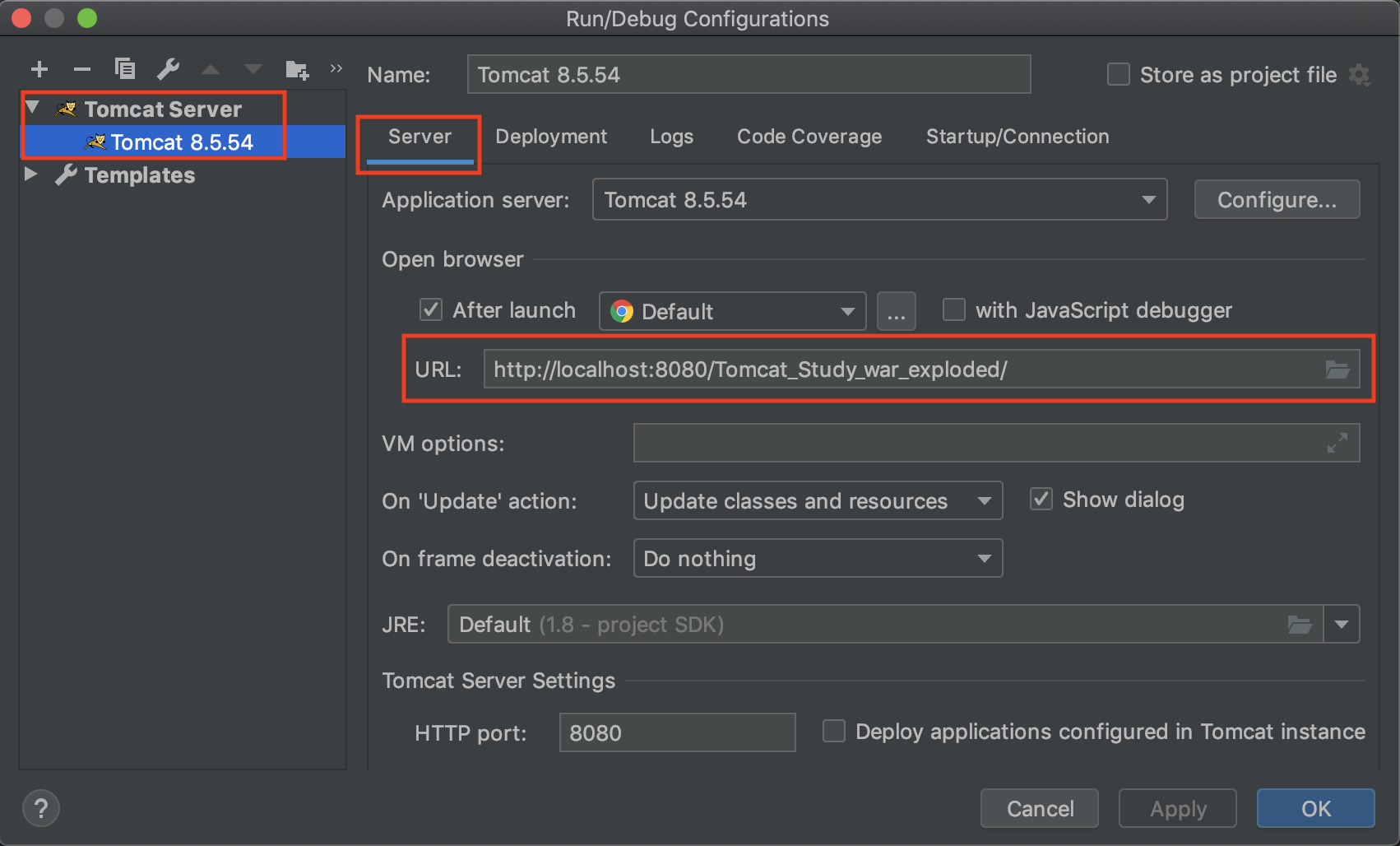The image size is (1400, 846).
Task: Click the Cancel button
Action: pos(1040,808)
